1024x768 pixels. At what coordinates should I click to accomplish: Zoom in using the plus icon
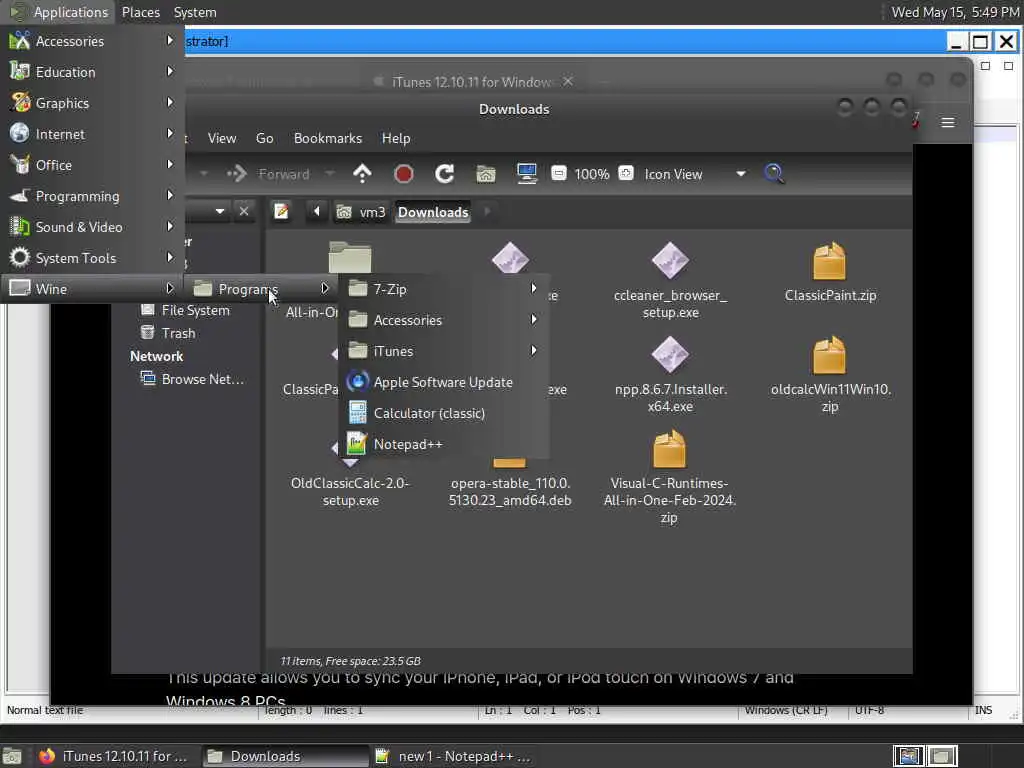tap(626, 173)
